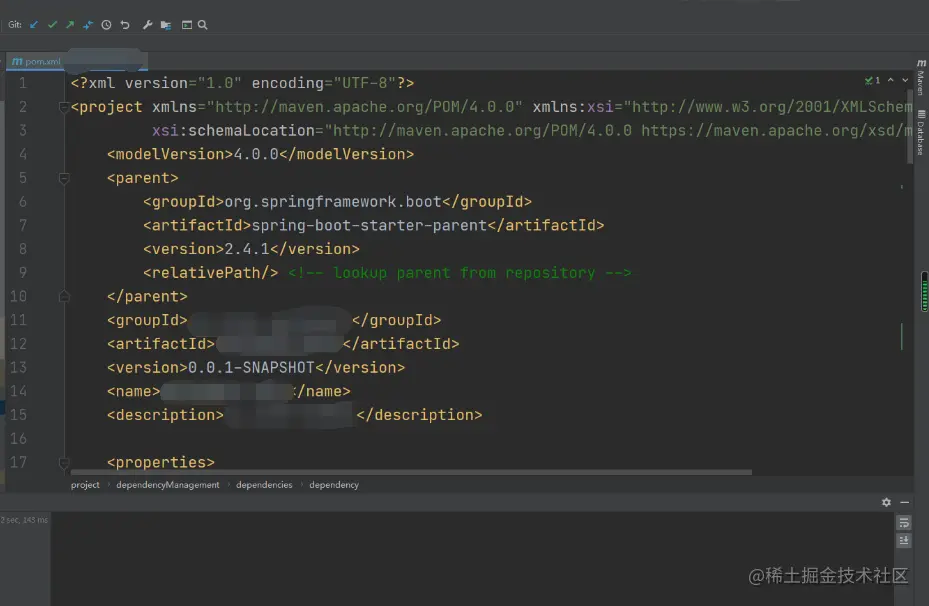Image resolution: width=929 pixels, height=606 pixels.
Task: Collapse the parent tag fold at line 5
Action: coord(64,178)
